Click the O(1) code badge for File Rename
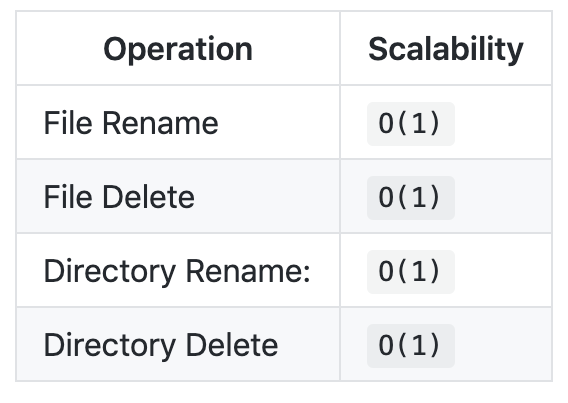Viewport: 568px width, 403px height. 411,124
